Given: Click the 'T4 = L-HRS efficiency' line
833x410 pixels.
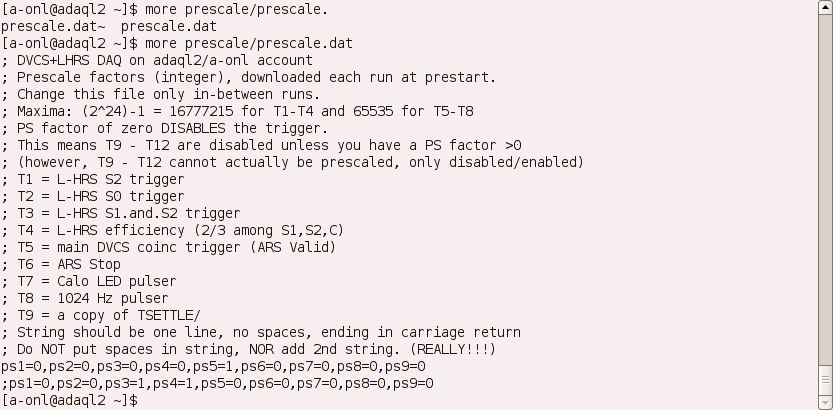Looking at the screenshot, I should pyautogui.click(x=173, y=230).
